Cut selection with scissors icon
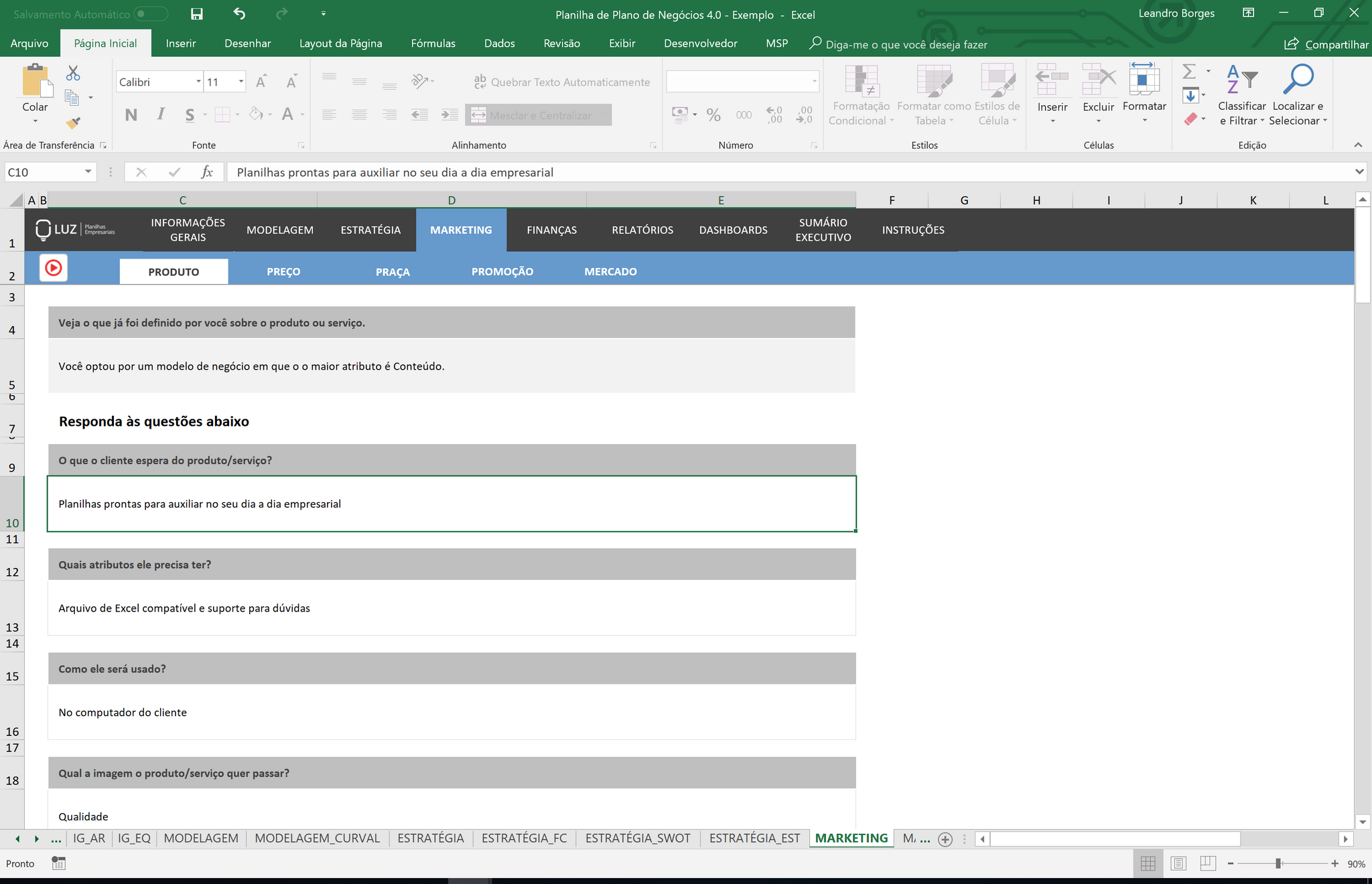The width and height of the screenshot is (1372, 884). tap(73, 73)
